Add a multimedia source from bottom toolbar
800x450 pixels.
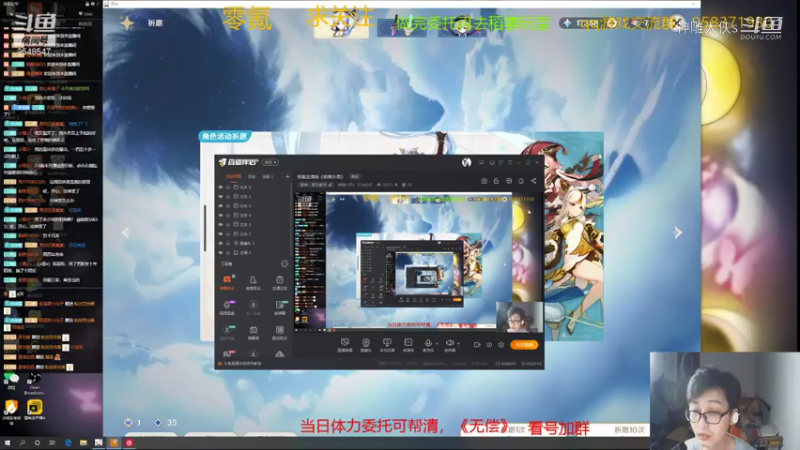pyautogui.click(x=408, y=344)
